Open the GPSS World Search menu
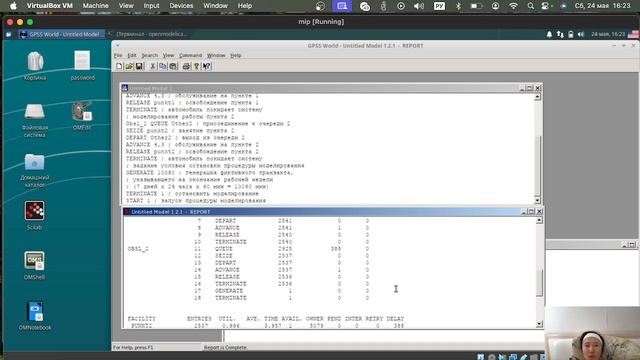The height and width of the screenshot is (360, 640). [x=149, y=55]
